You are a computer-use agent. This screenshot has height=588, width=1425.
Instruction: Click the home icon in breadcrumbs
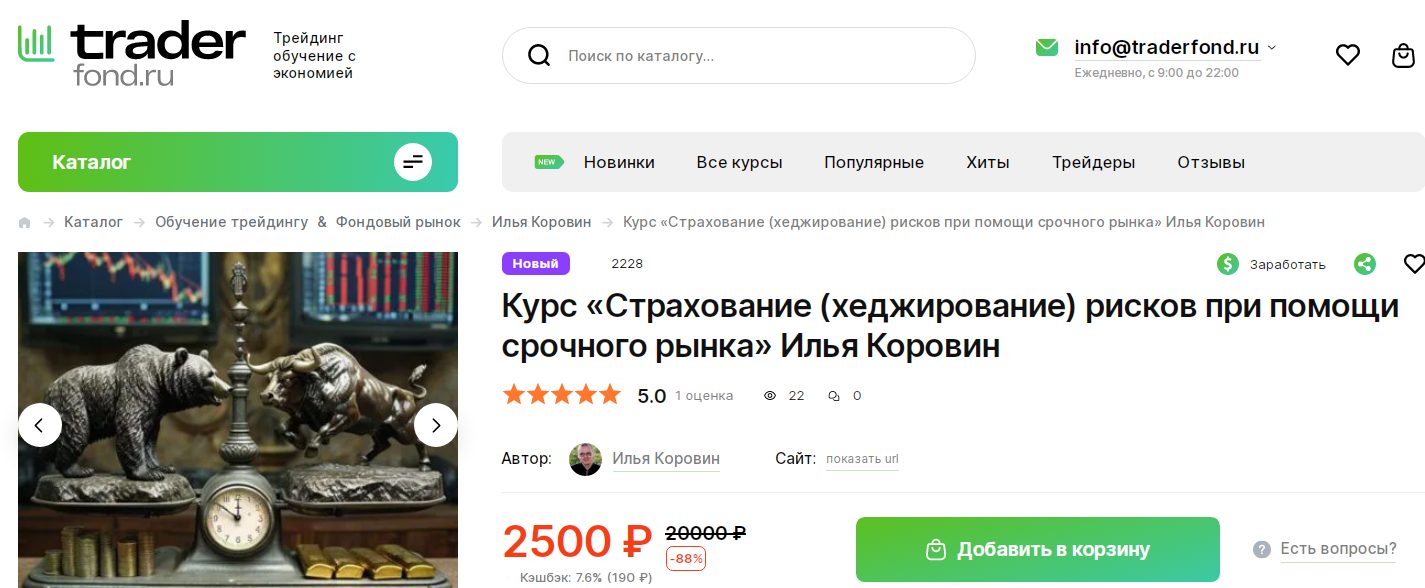click(25, 222)
